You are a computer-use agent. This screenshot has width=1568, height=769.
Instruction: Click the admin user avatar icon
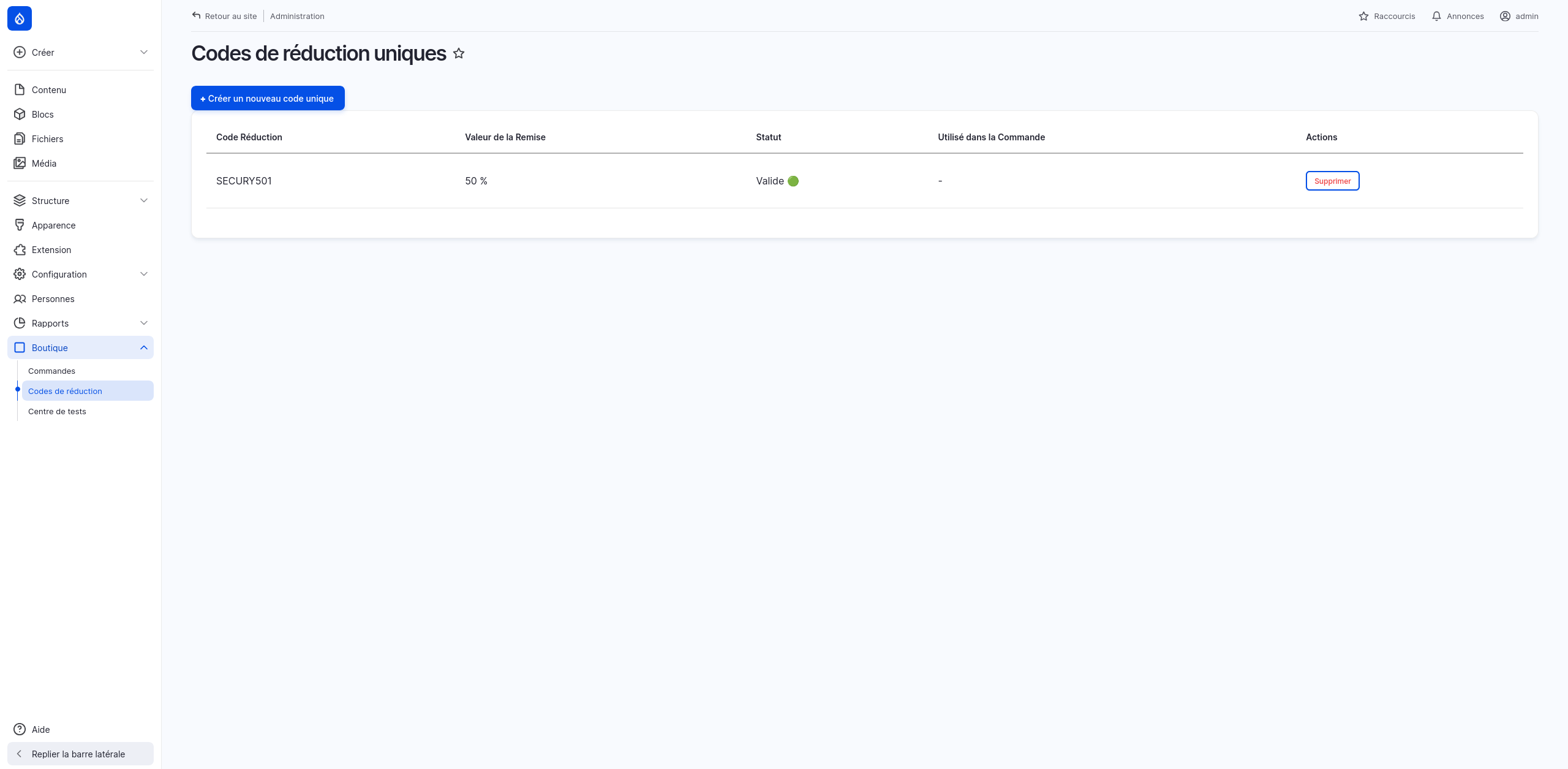click(x=1505, y=16)
